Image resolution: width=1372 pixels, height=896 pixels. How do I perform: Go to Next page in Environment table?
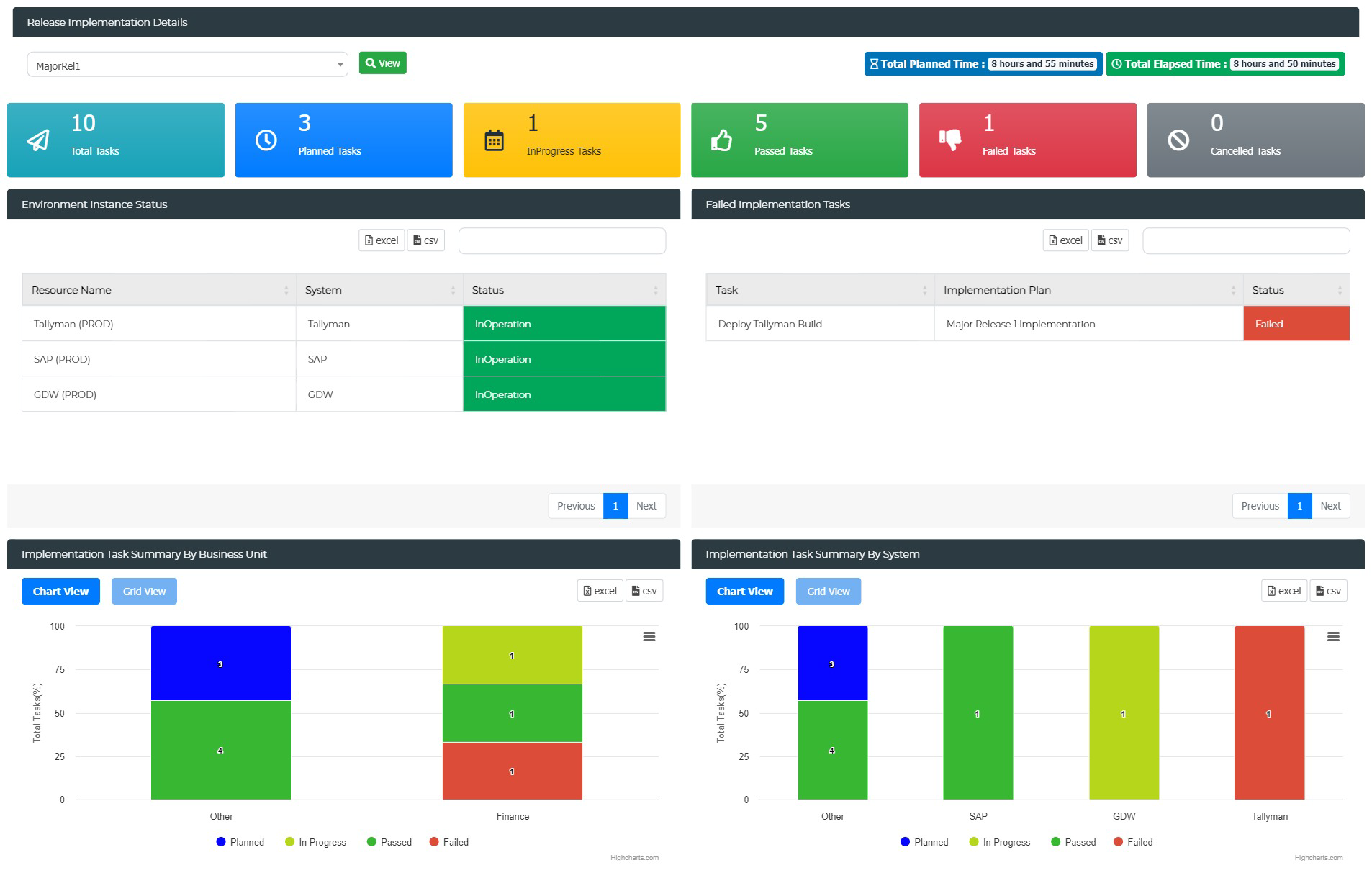pos(646,506)
